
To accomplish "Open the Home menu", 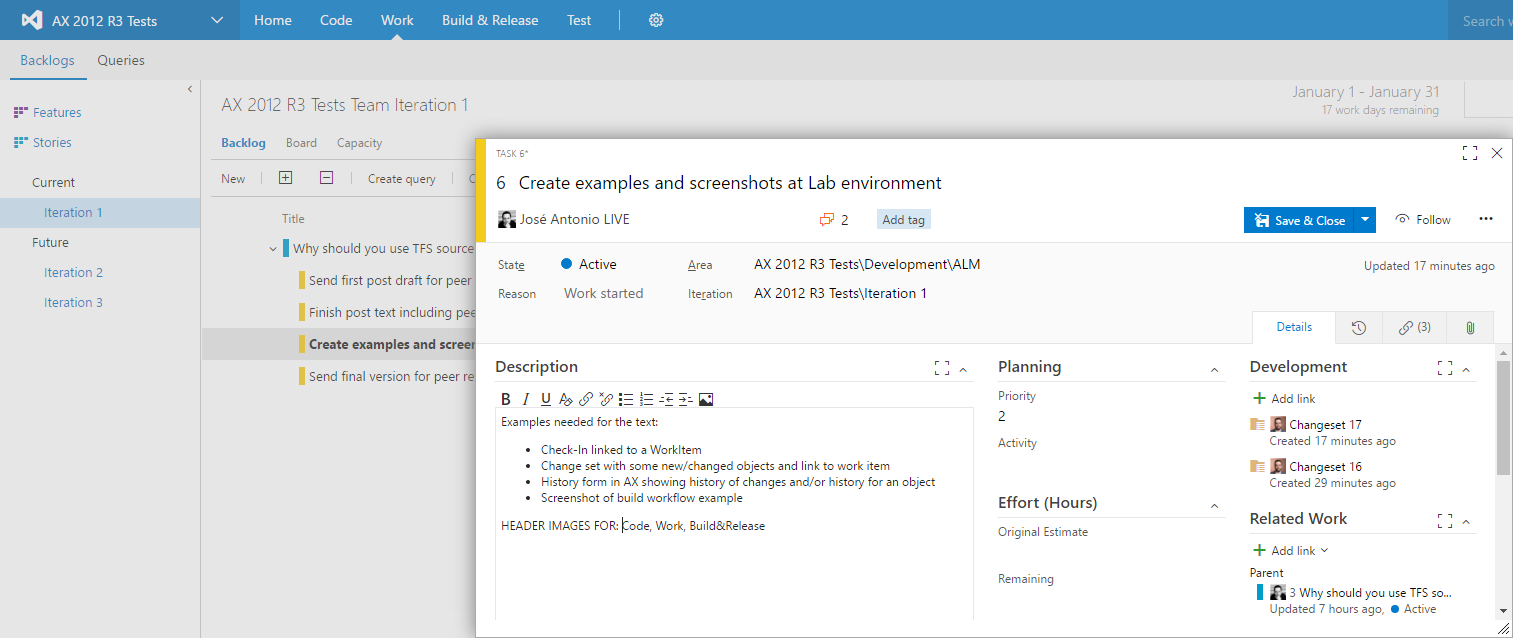I will 273,20.
